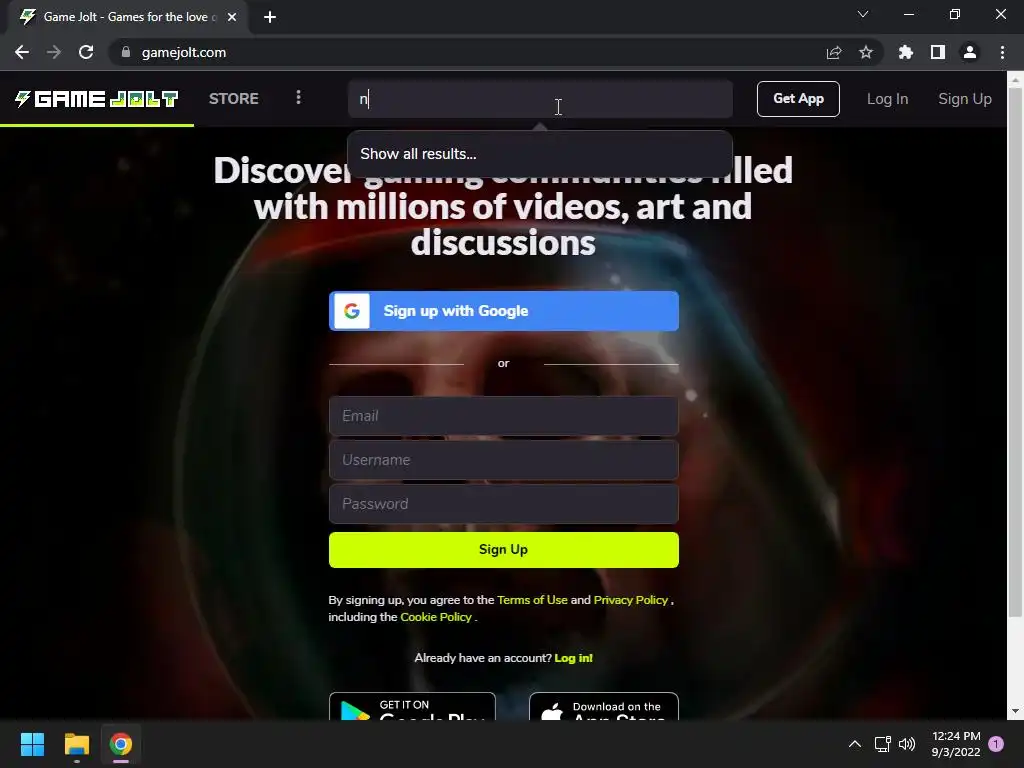Image resolution: width=1024 pixels, height=768 pixels.
Task: Share this page using address bar icon
Action: click(x=833, y=52)
